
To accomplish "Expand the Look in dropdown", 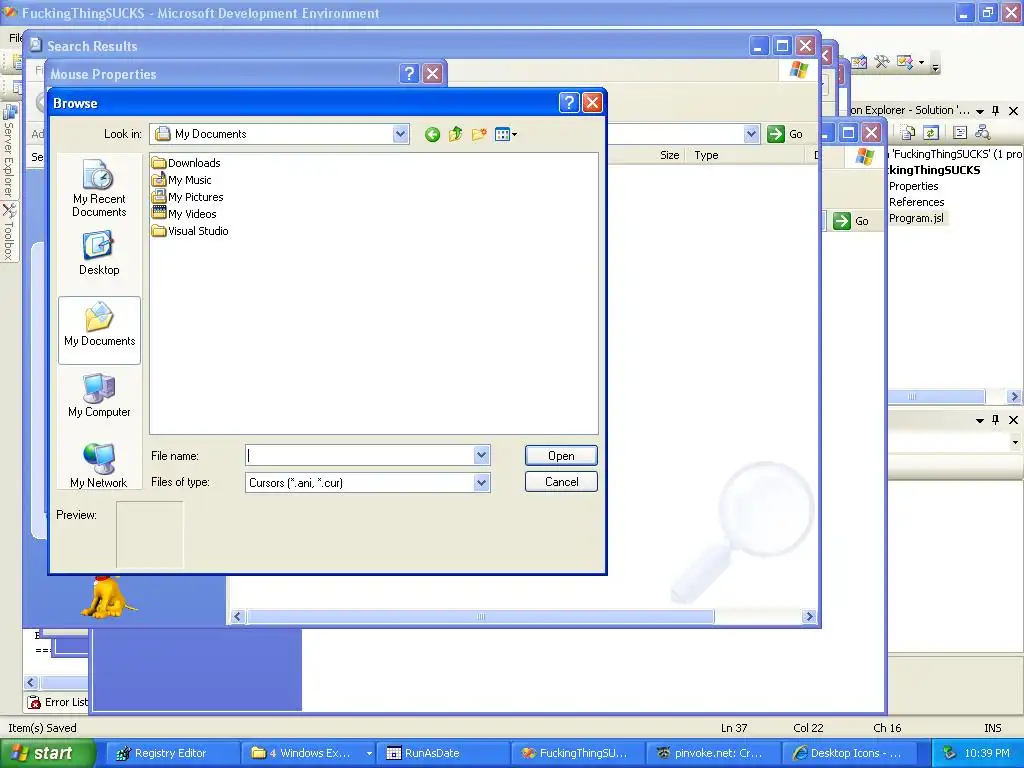I will coord(400,134).
